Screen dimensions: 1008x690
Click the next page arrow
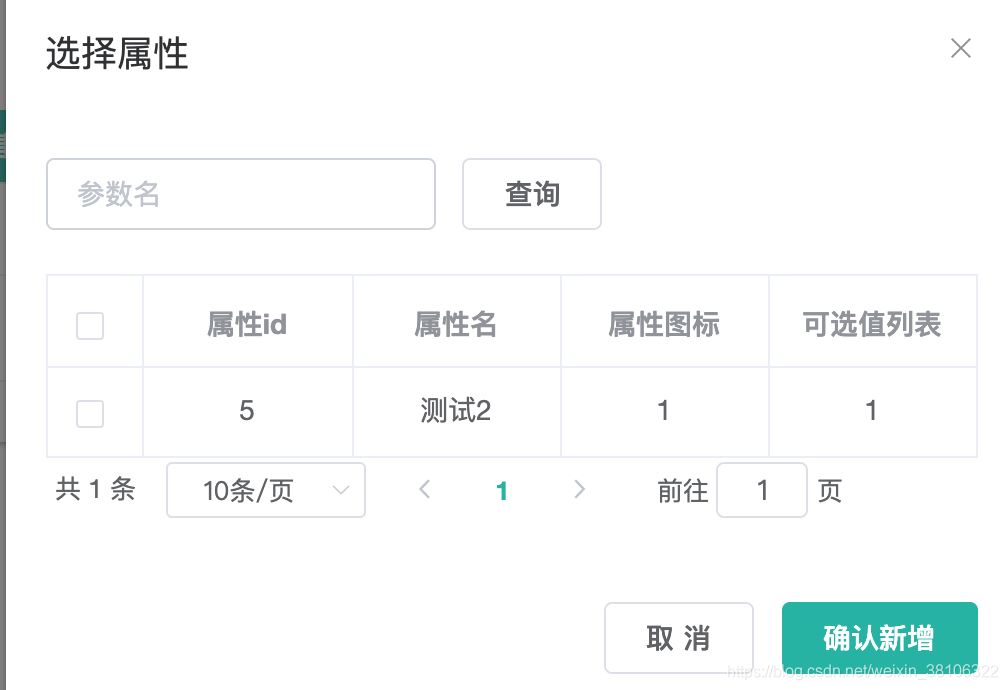580,490
